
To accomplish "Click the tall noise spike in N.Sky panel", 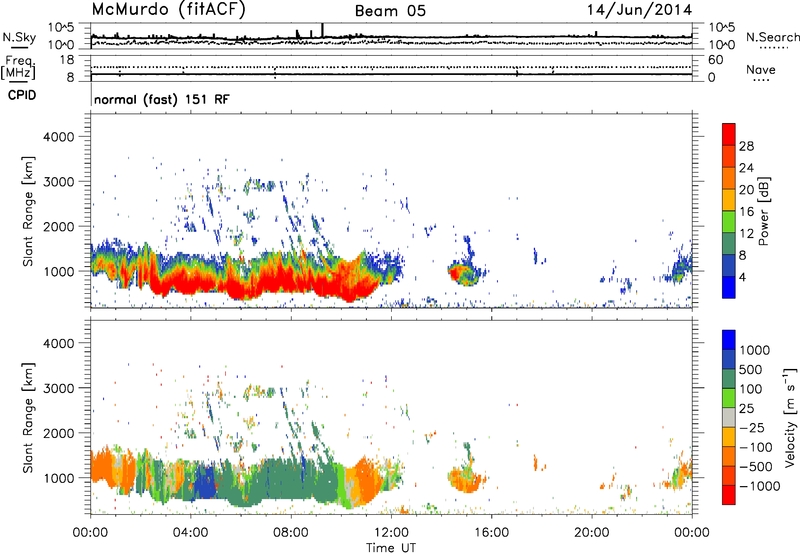I will coord(322,31).
